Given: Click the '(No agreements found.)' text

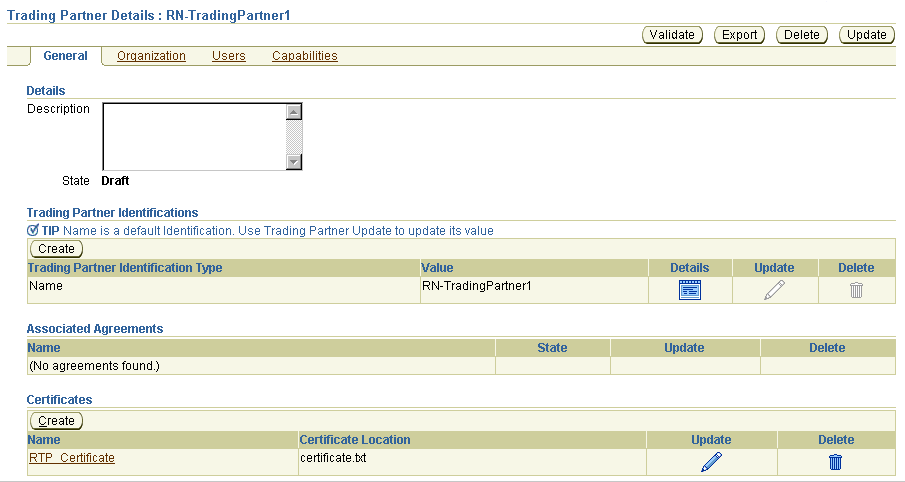Looking at the screenshot, I should pos(94,366).
